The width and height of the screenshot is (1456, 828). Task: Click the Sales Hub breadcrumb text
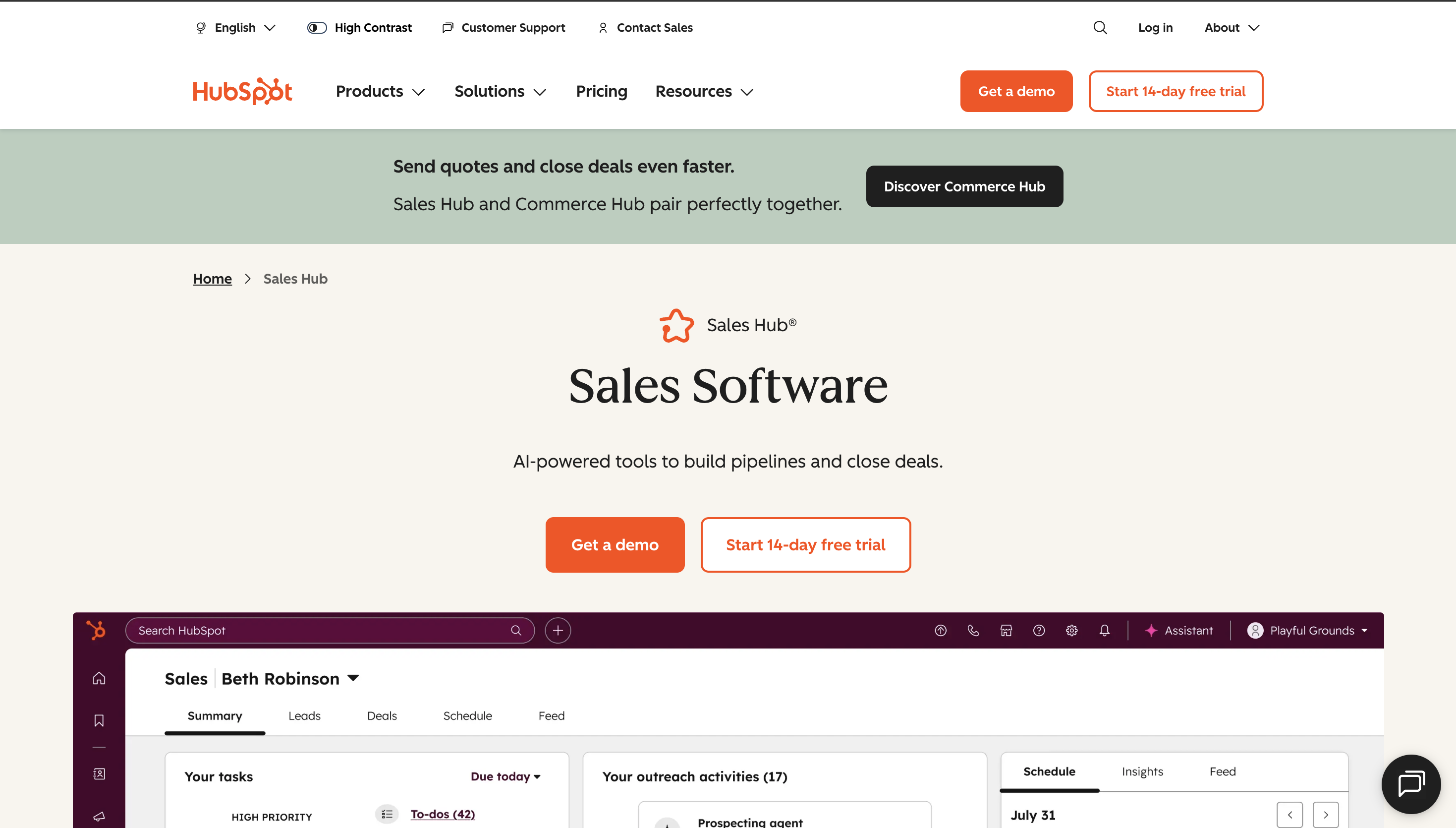click(x=295, y=279)
